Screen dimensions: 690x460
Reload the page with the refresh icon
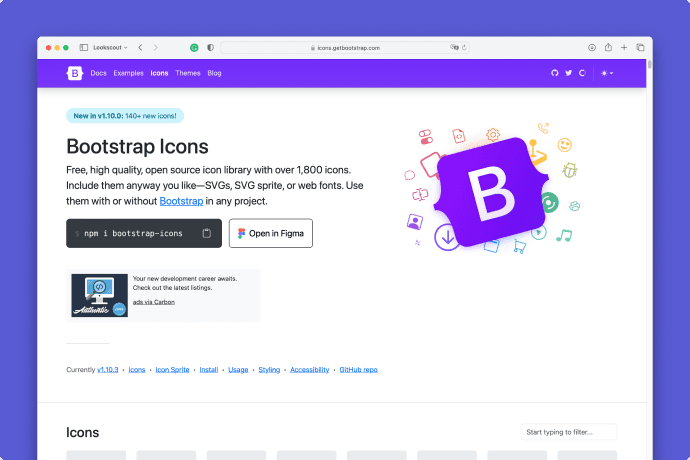click(464, 48)
